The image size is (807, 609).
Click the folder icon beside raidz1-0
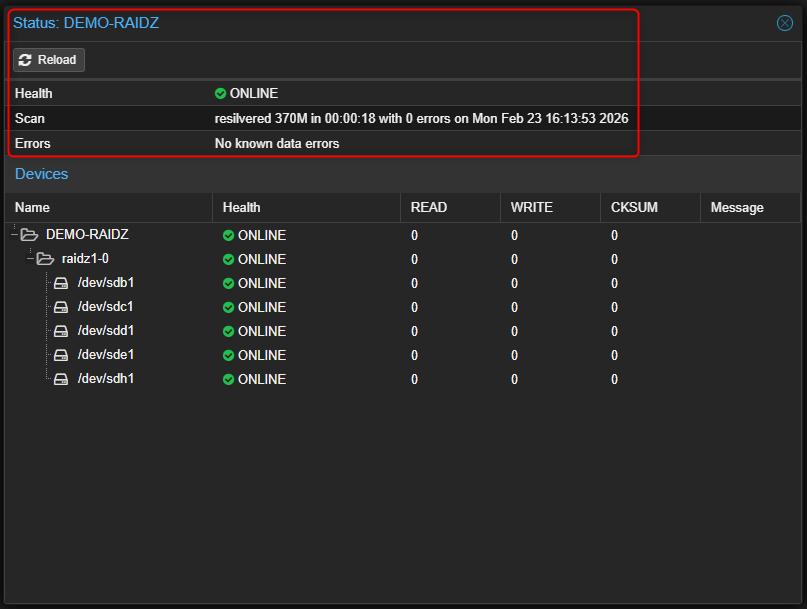(44, 258)
